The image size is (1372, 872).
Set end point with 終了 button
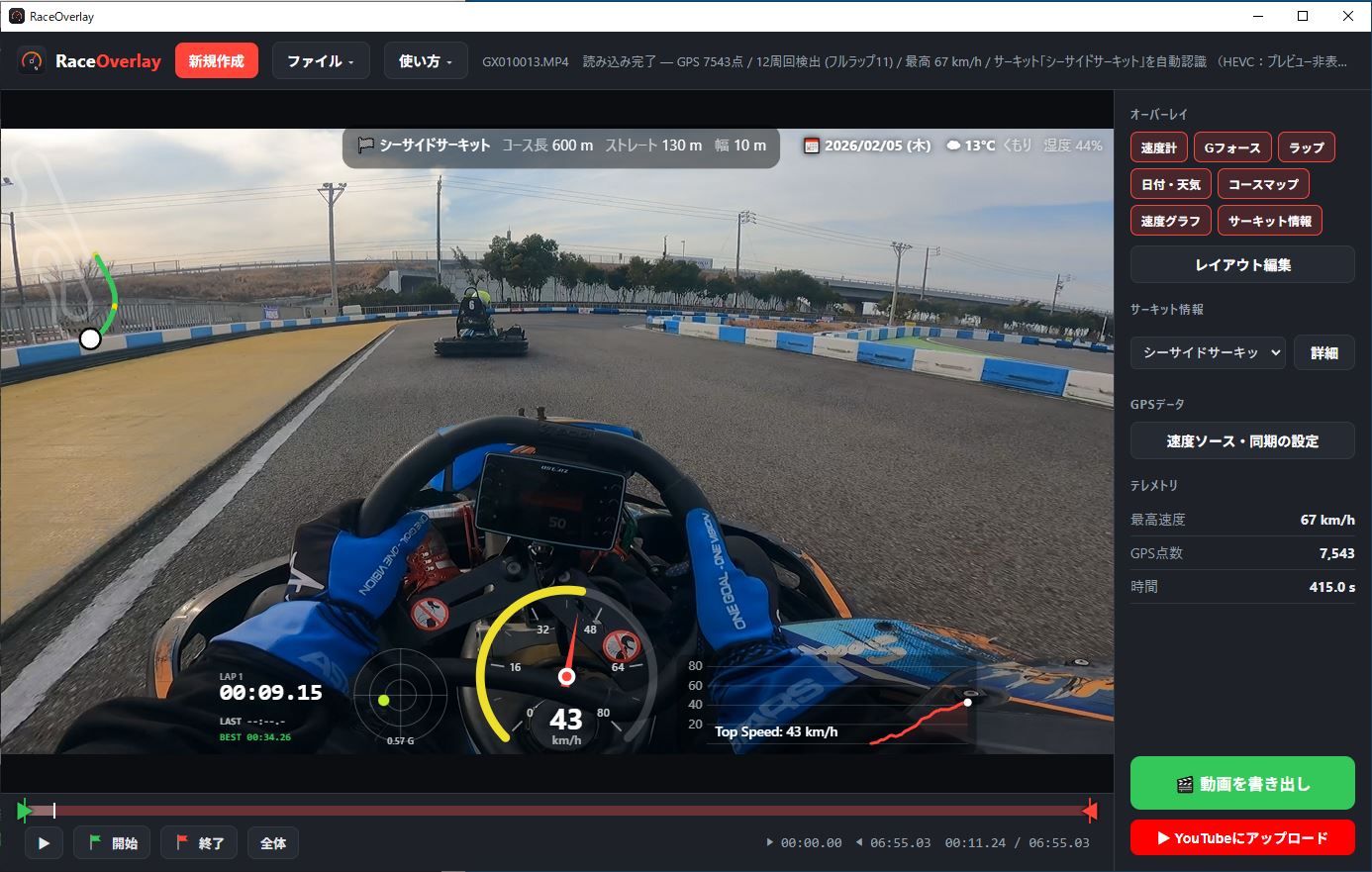199,843
